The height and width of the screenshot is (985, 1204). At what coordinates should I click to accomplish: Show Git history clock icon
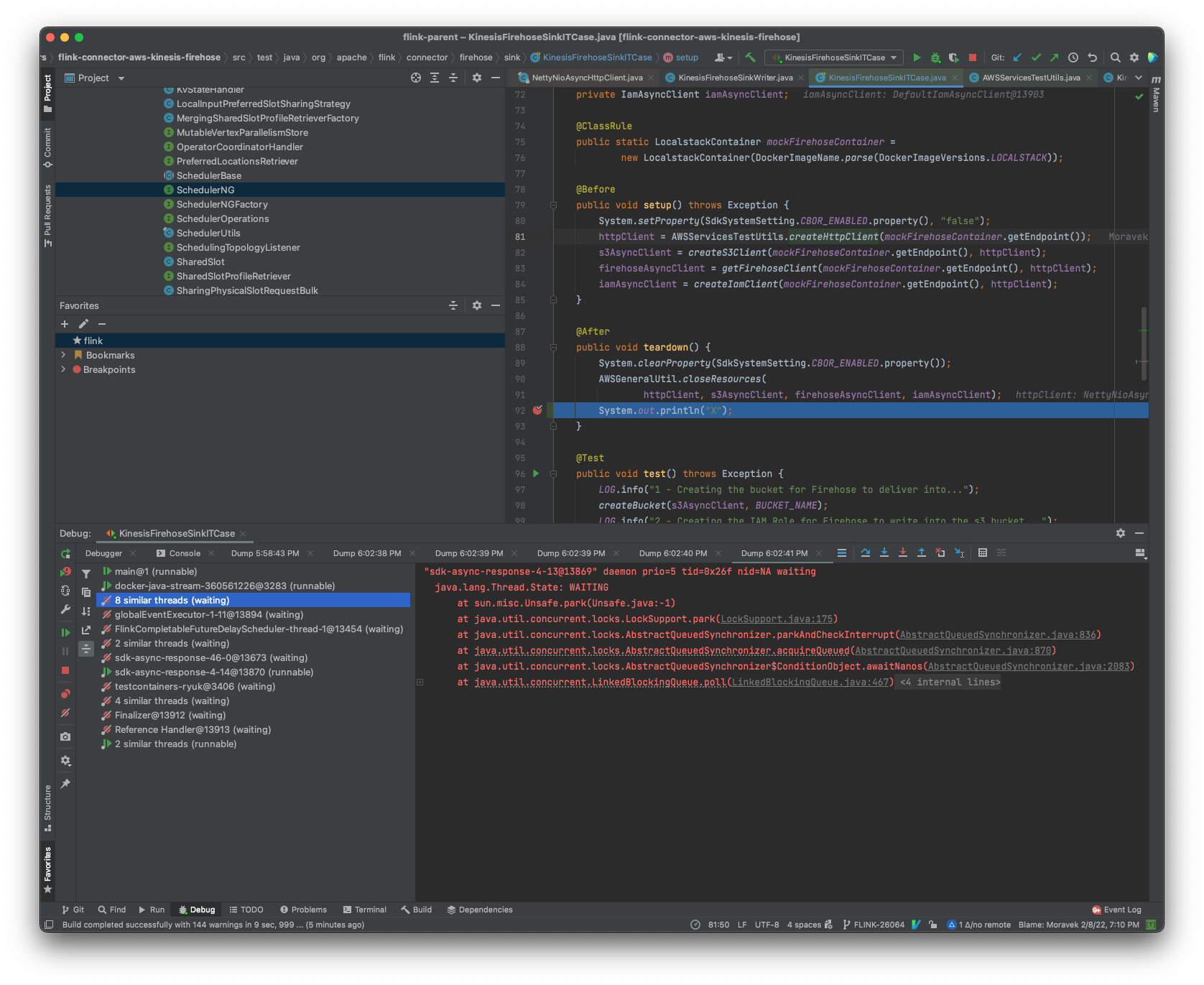[1073, 57]
